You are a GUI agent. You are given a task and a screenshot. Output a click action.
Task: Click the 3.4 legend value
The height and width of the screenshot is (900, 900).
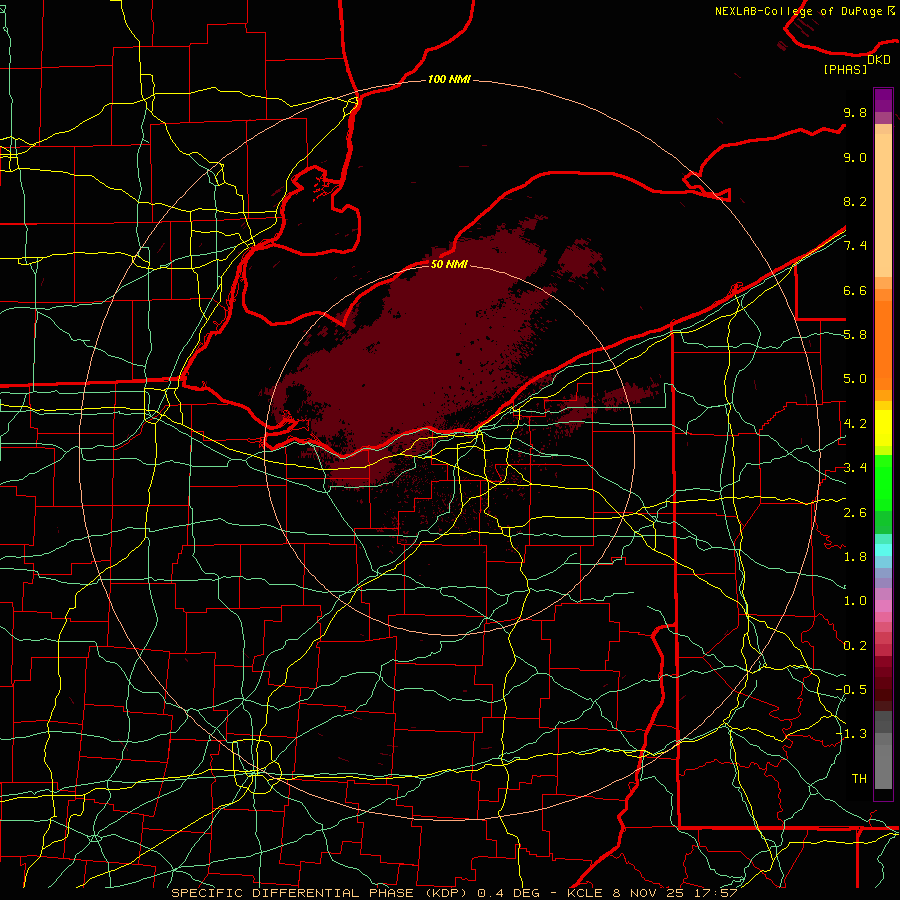tap(855, 467)
